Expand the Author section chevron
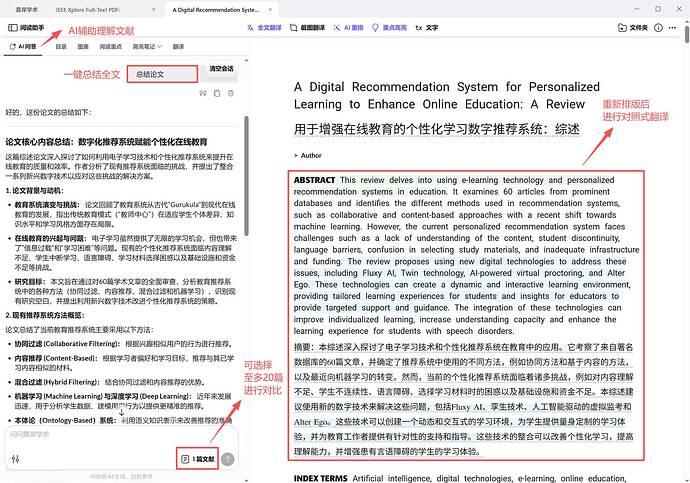The height and width of the screenshot is (483, 690). click(296, 156)
